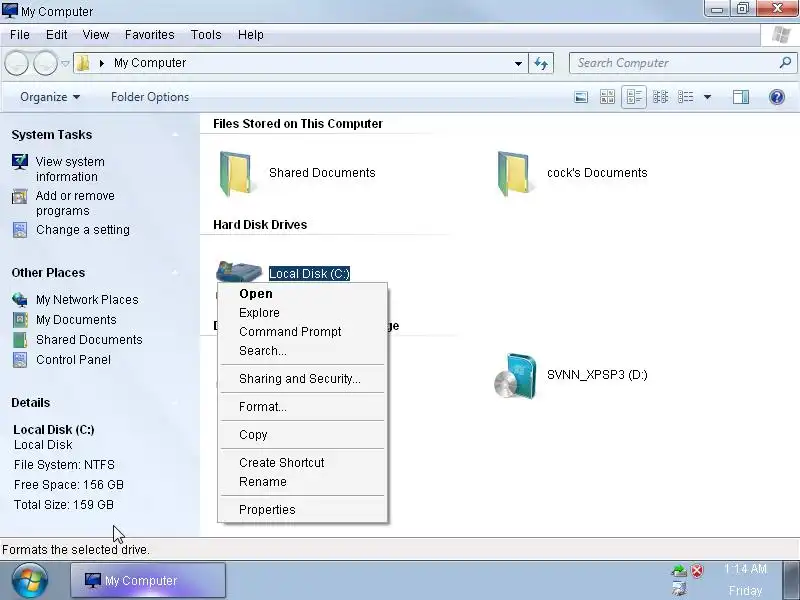The height and width of the screenshot is (600, 800).
Task: Open the Tools menu
Action: coord(206,35)
